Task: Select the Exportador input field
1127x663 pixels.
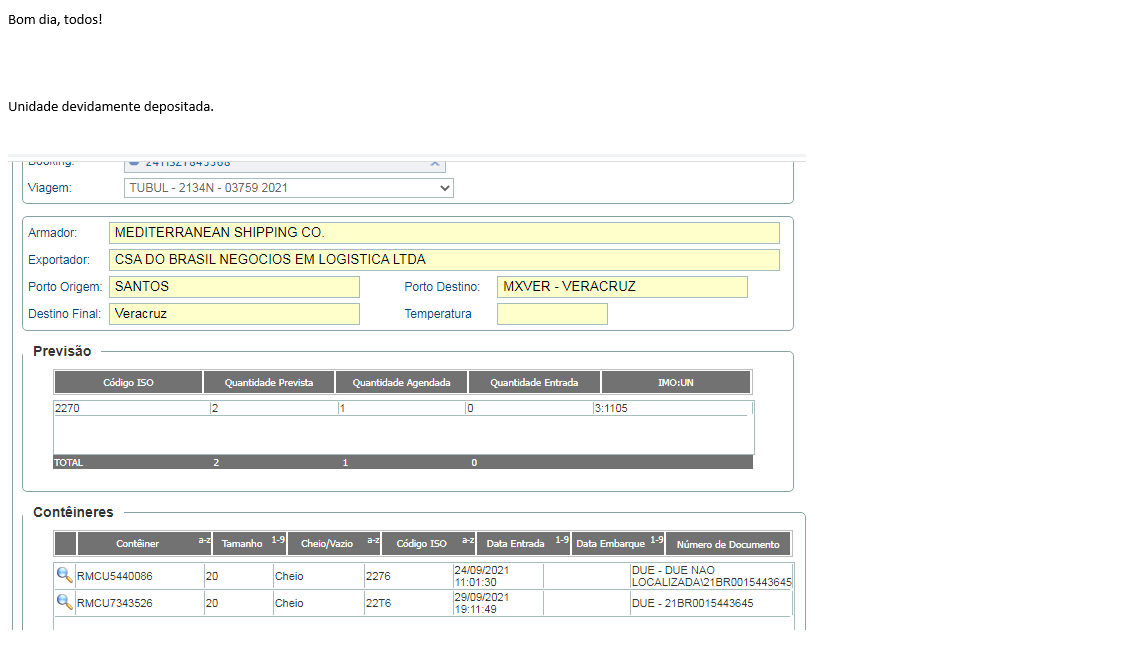Action: click(x=444, y=260)
